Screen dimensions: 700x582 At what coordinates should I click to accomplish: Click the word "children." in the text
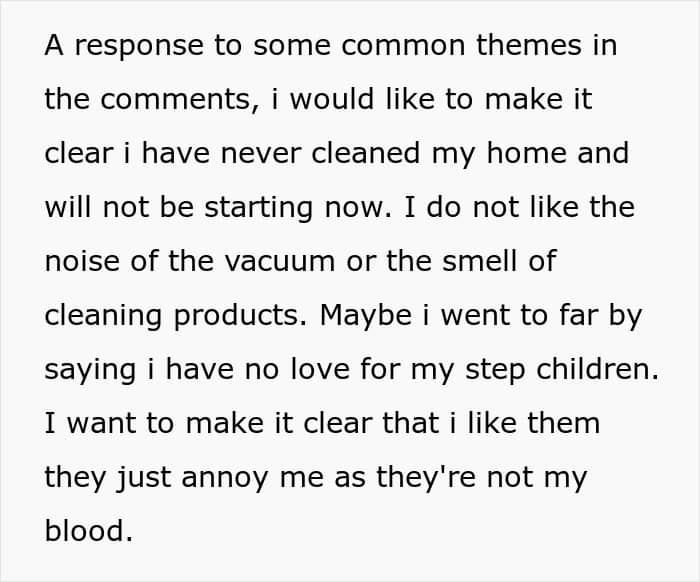tap(597, 370)
